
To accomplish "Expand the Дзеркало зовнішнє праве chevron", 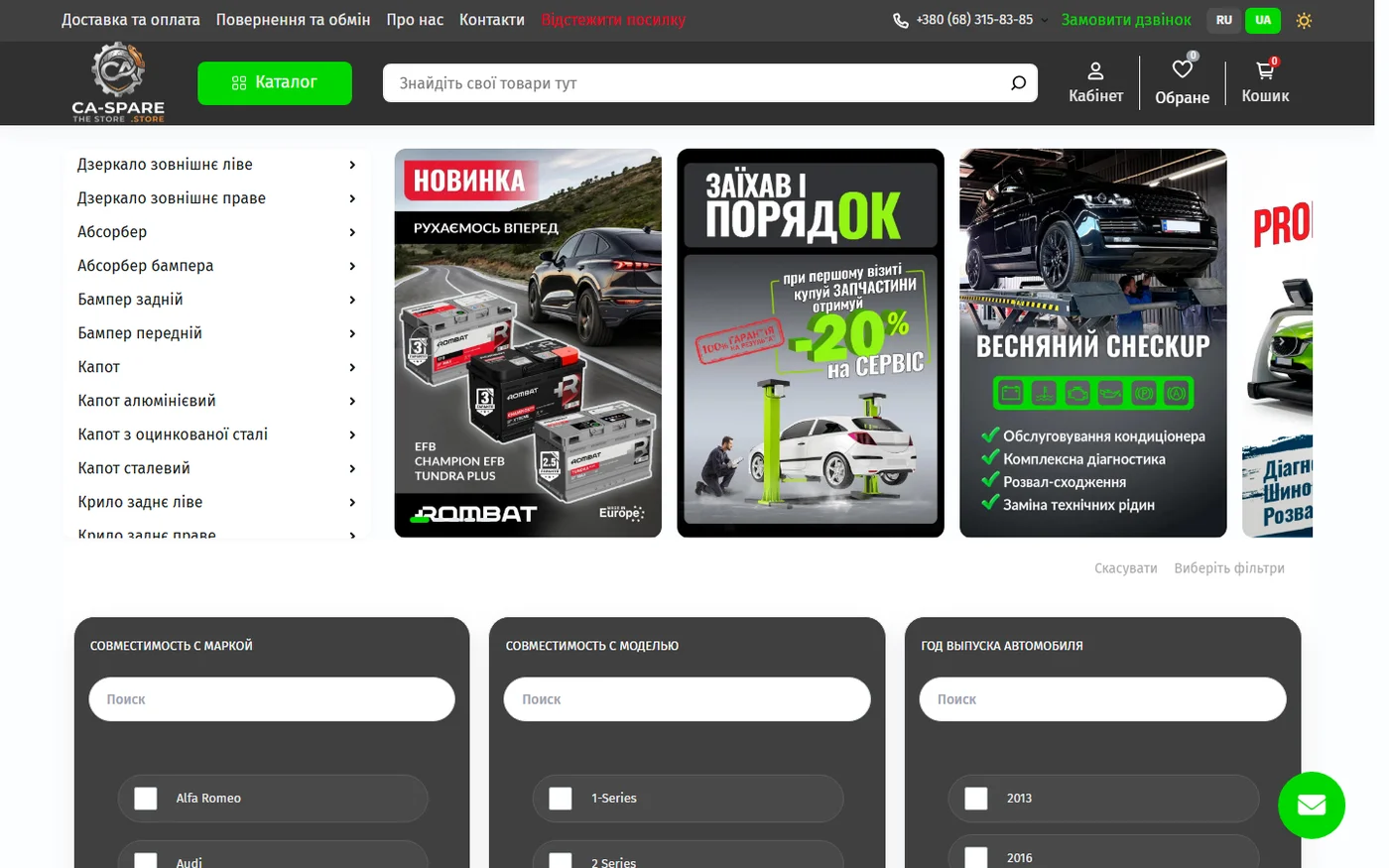I will pyautogui.click(x=352, y=198).
